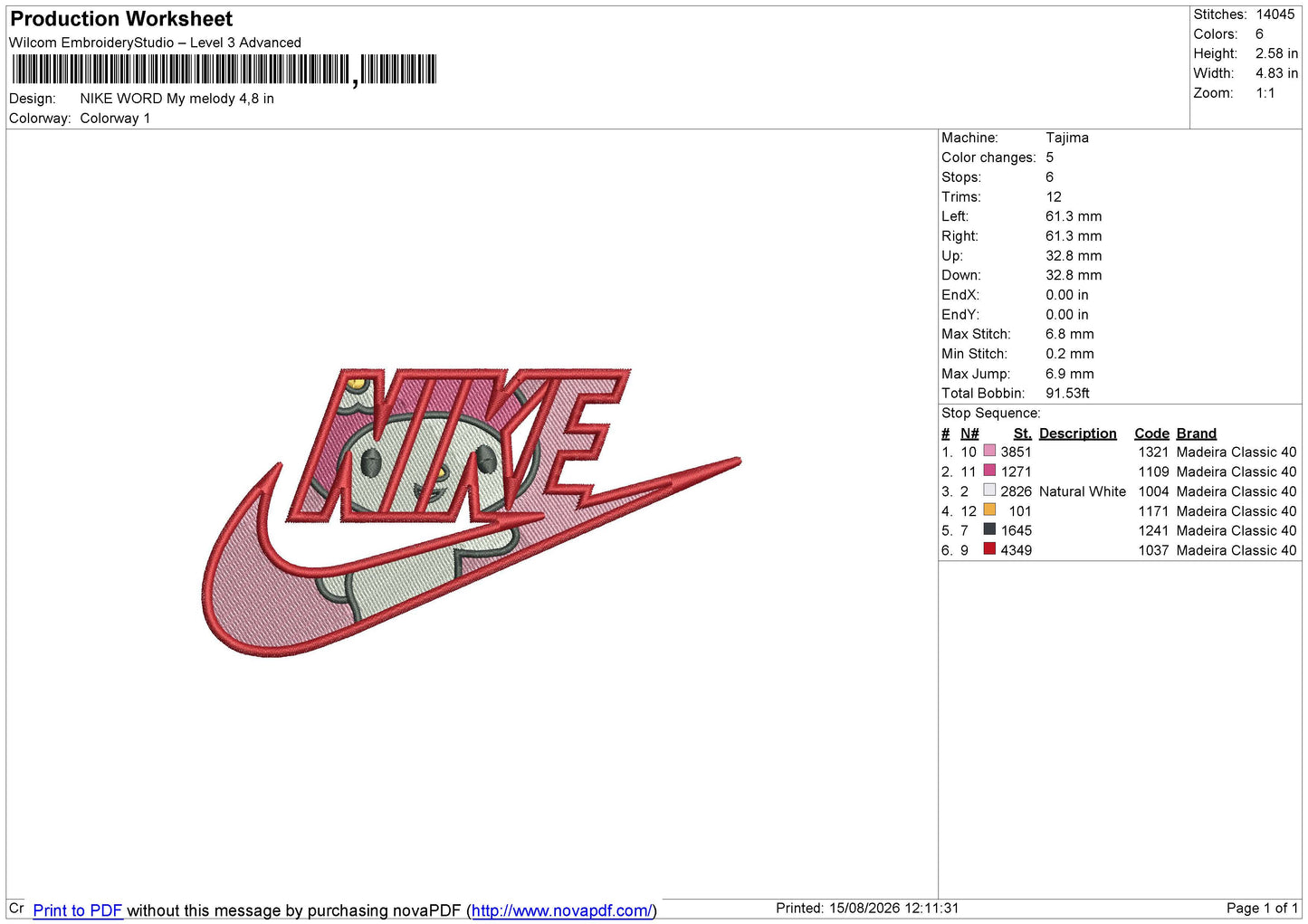Image resolution: width=1308 pixels, height=924 pixels.
Task: Select thread code 1109 in stop sequence
Action: click(x=1153, y=472)
